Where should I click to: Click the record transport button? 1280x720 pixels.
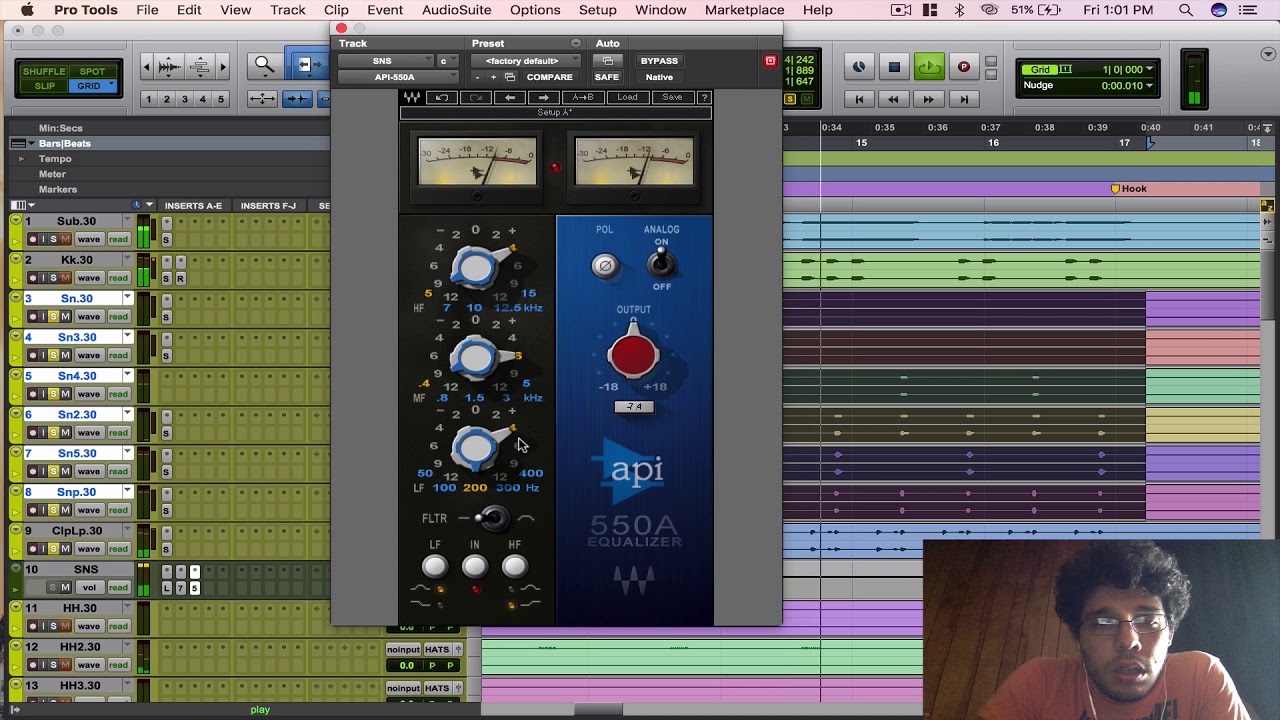(x=964, y=67)
